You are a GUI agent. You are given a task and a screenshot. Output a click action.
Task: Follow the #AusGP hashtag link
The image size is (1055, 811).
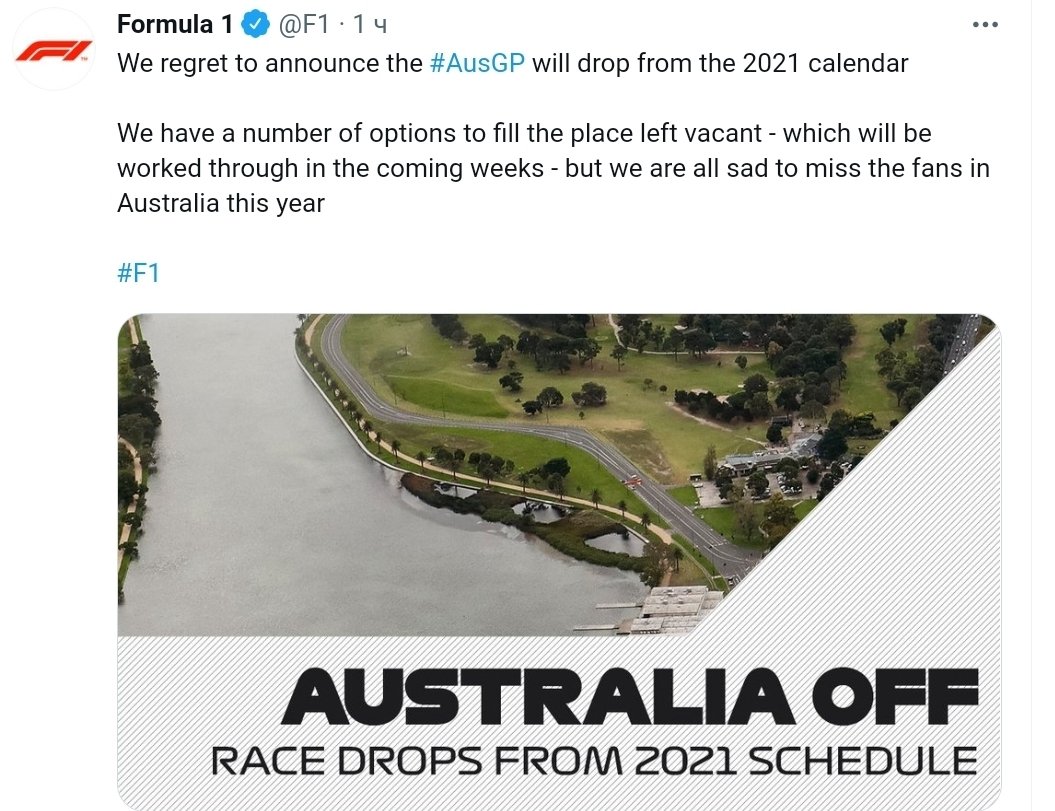point(477,64)
